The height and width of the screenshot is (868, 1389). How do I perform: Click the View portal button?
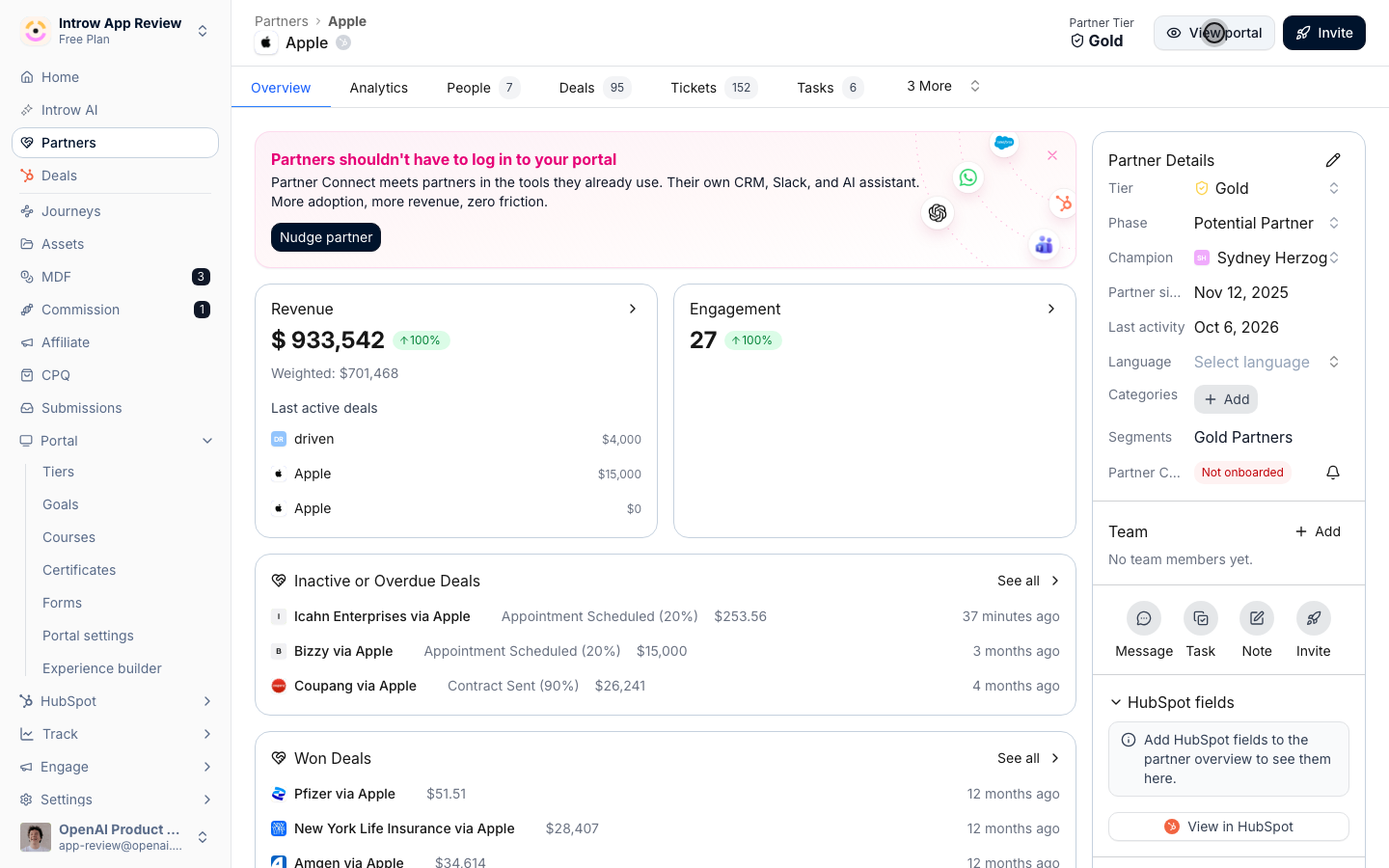1214,33
